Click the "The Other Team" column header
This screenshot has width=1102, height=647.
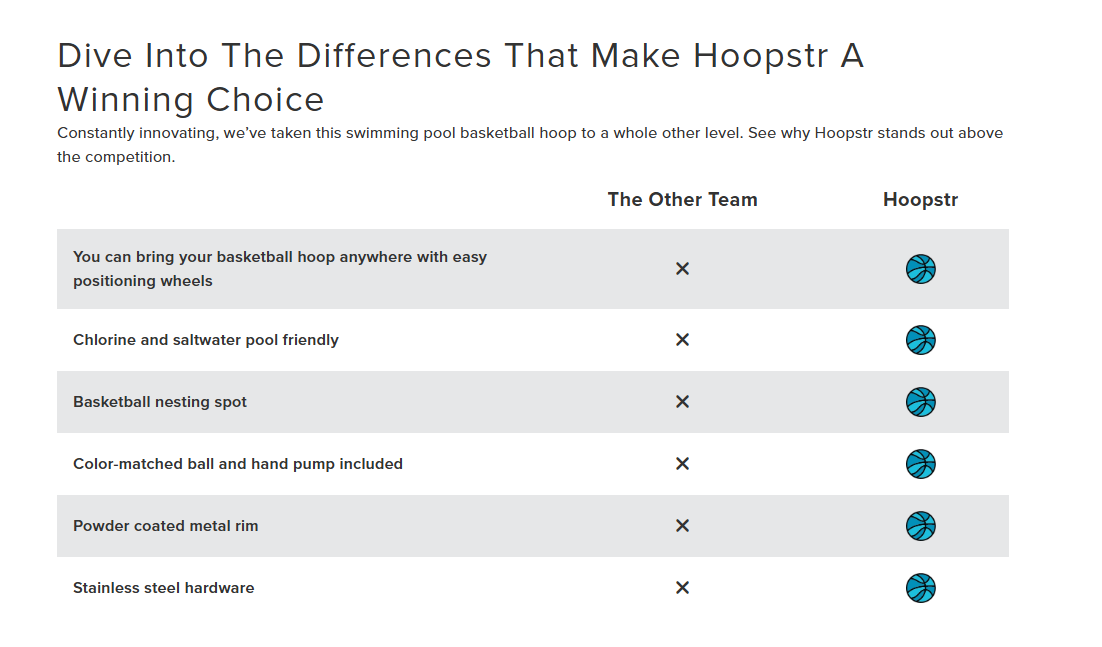(682, 199)
